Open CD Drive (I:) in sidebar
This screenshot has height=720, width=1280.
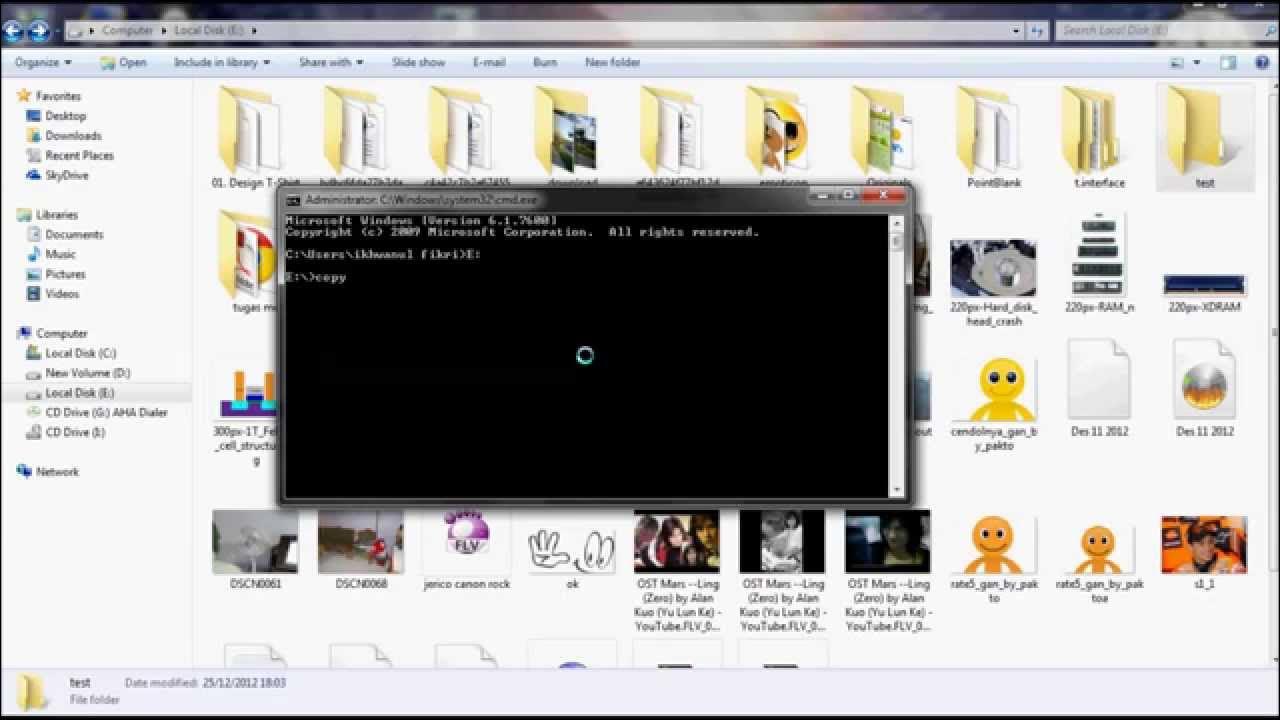75,432
